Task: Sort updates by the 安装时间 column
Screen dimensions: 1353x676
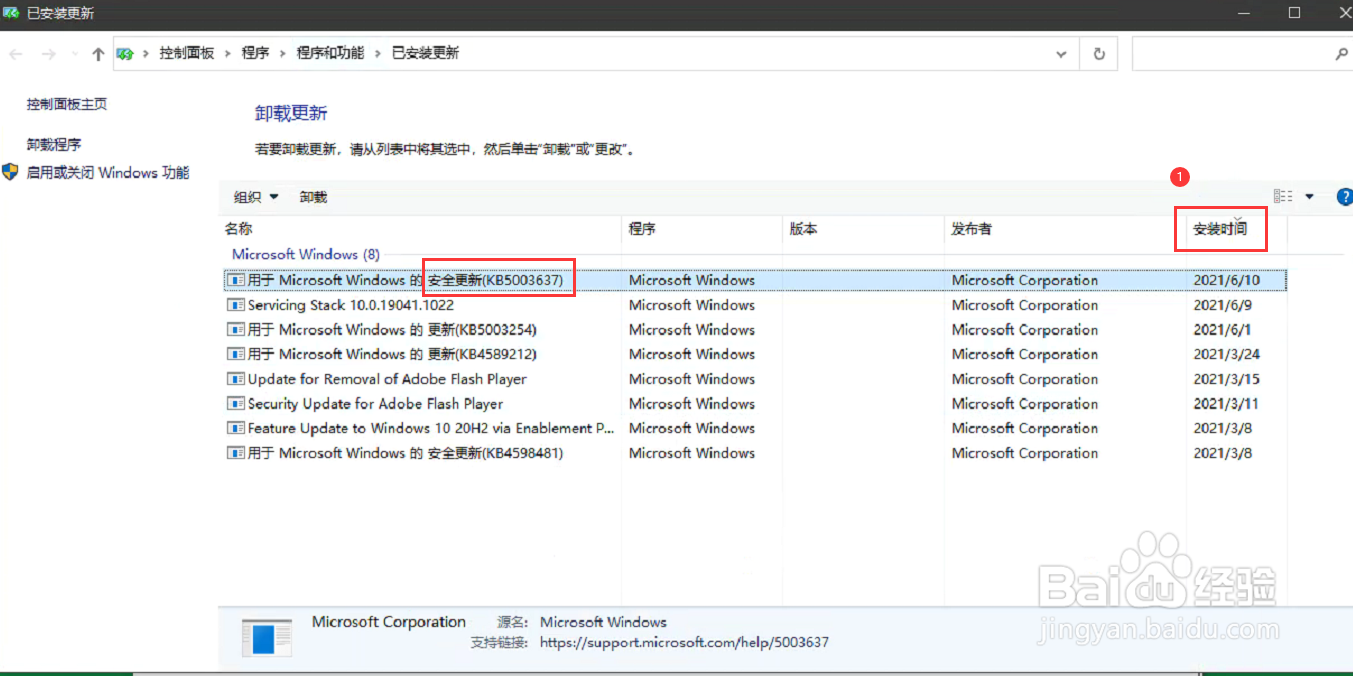Action: click(x=1220, y=229)
